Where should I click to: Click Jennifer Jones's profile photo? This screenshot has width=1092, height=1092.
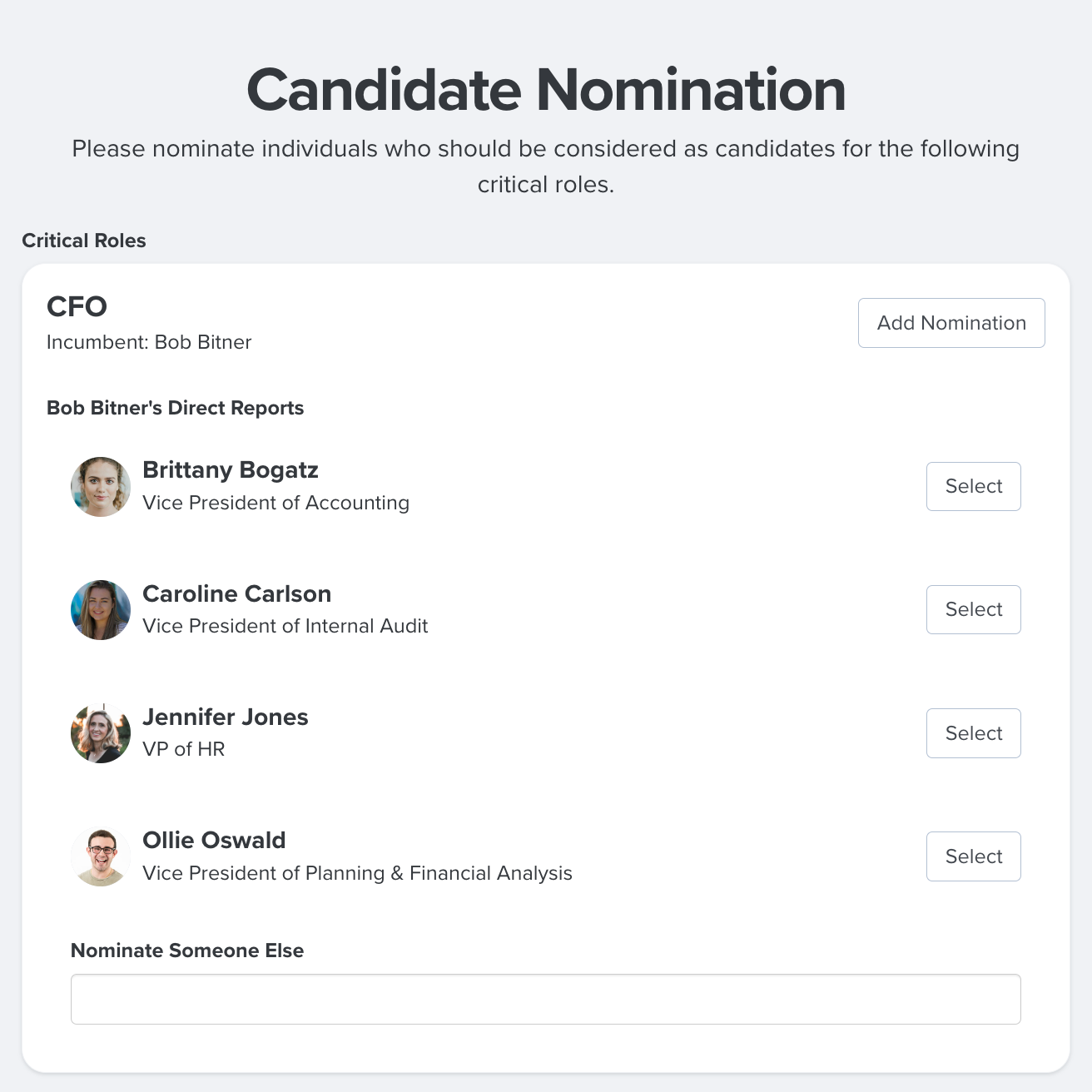point(101,733)
